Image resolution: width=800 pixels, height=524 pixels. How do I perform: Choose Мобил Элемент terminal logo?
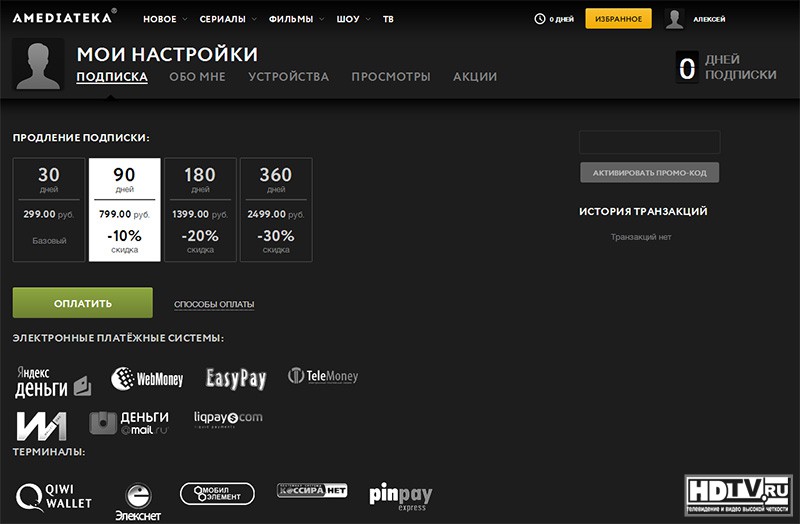217,493
